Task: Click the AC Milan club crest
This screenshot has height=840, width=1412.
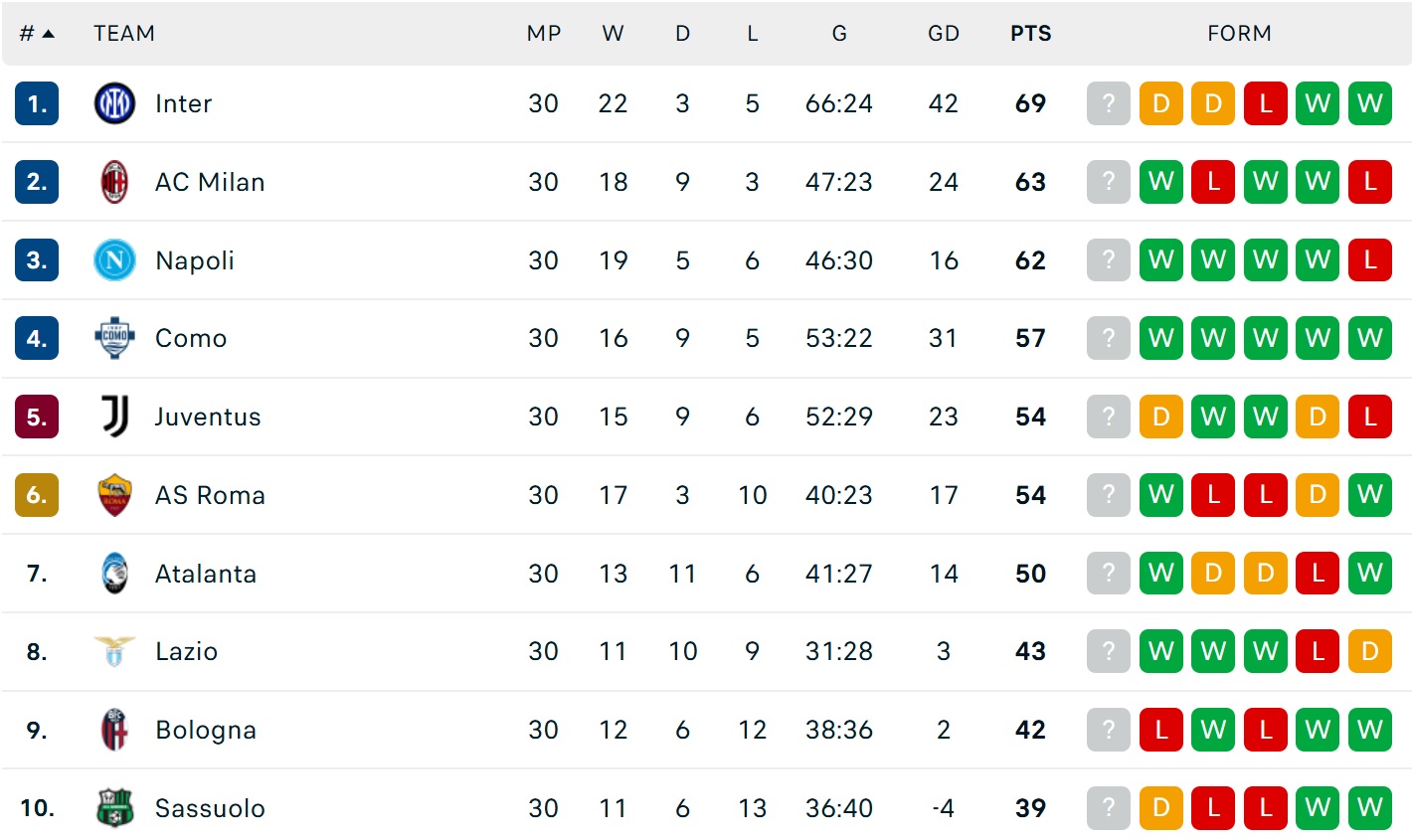Action: pyautogui.click(x=114, y=182)
